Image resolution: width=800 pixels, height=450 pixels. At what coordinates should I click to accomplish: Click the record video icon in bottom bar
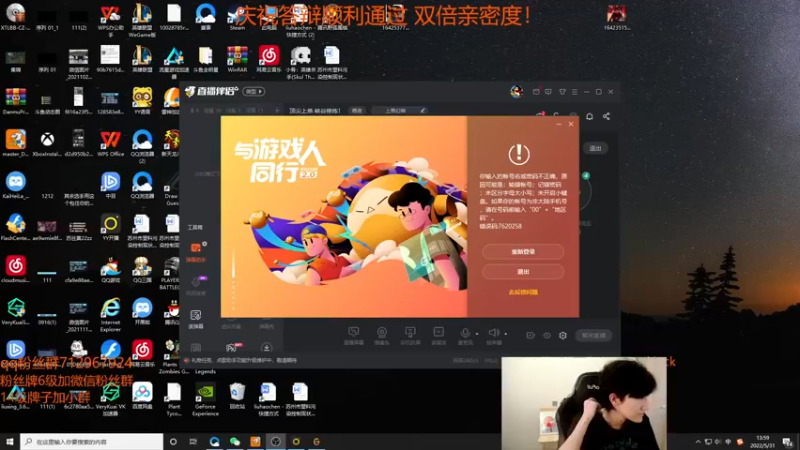[531, 335]
